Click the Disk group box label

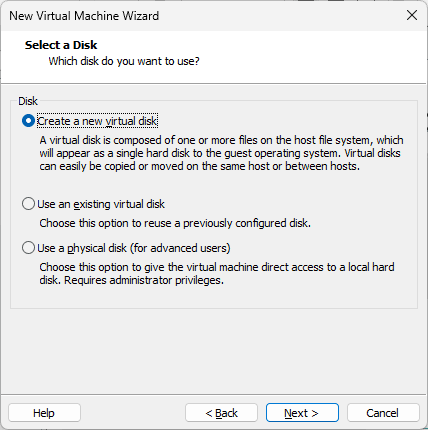pos(28,101)
